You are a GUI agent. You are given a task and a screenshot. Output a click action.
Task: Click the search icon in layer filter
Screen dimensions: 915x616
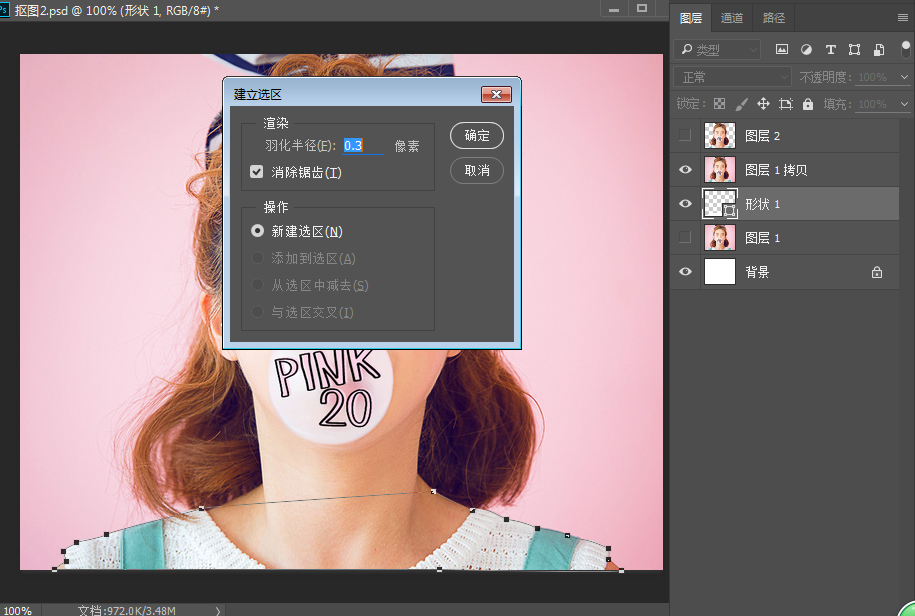[x=687, y=49]
